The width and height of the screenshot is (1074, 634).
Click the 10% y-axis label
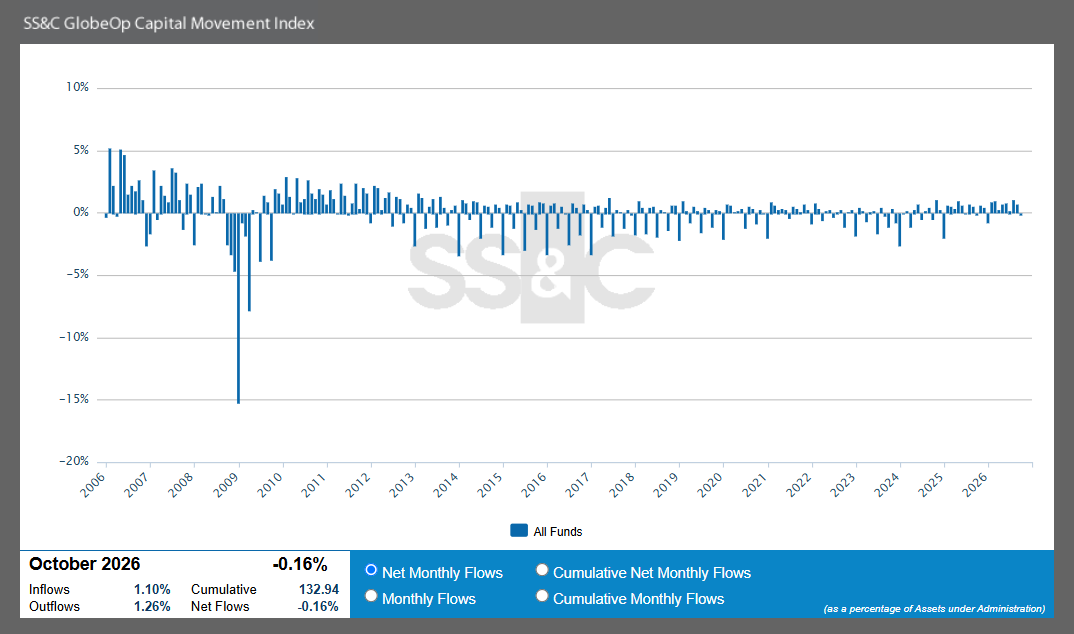[77, 87]
